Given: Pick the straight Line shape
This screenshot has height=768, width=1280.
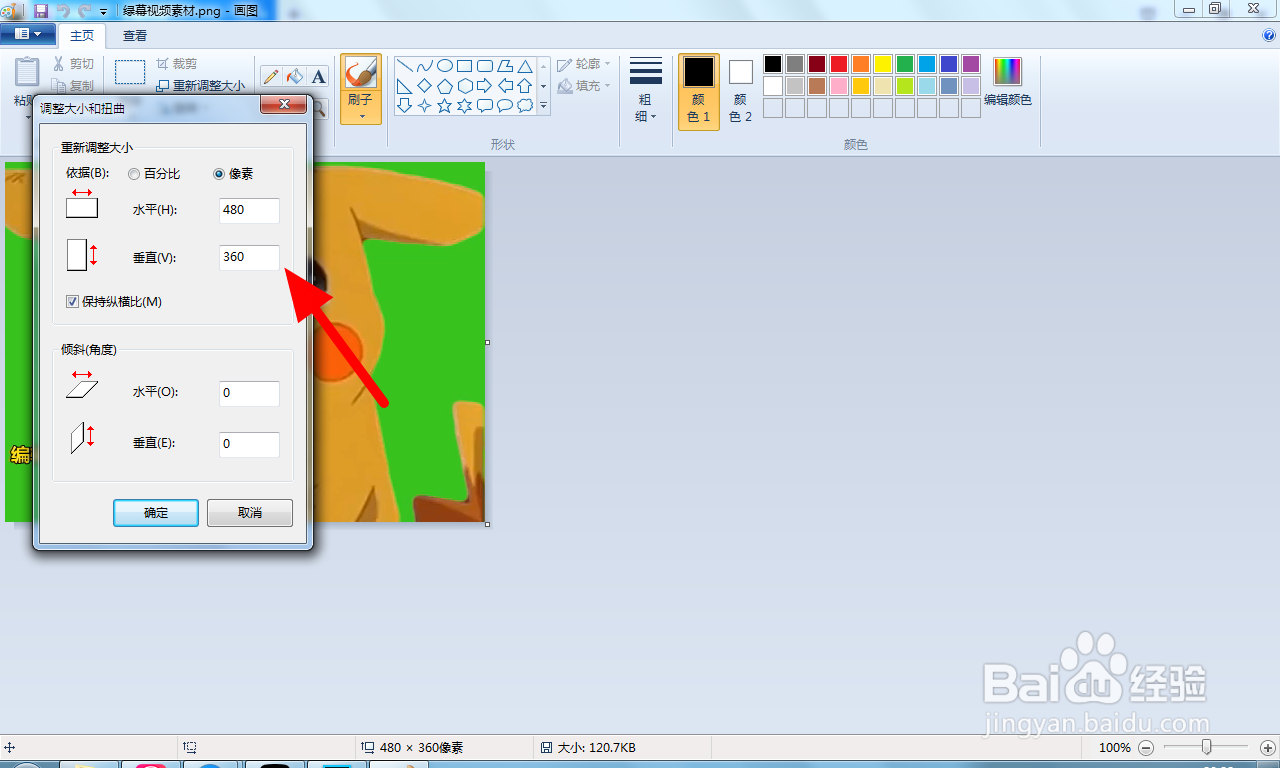Looking at the screenshot, I should click(x=406, y=66).
